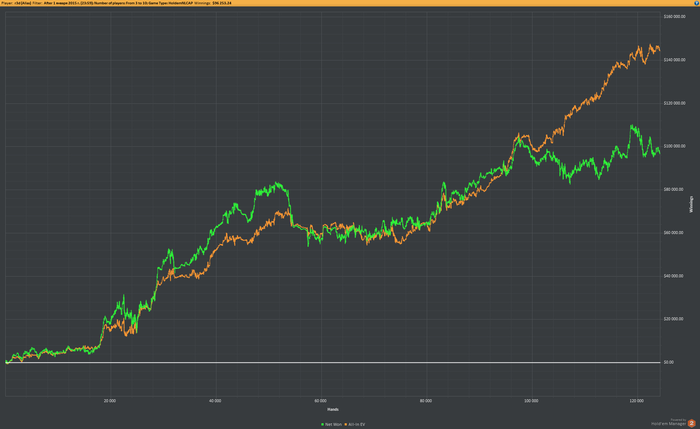Click the 20 000 hands x-axis label
The height and width of the screenshot is (429, 700).
click(110, 401)
